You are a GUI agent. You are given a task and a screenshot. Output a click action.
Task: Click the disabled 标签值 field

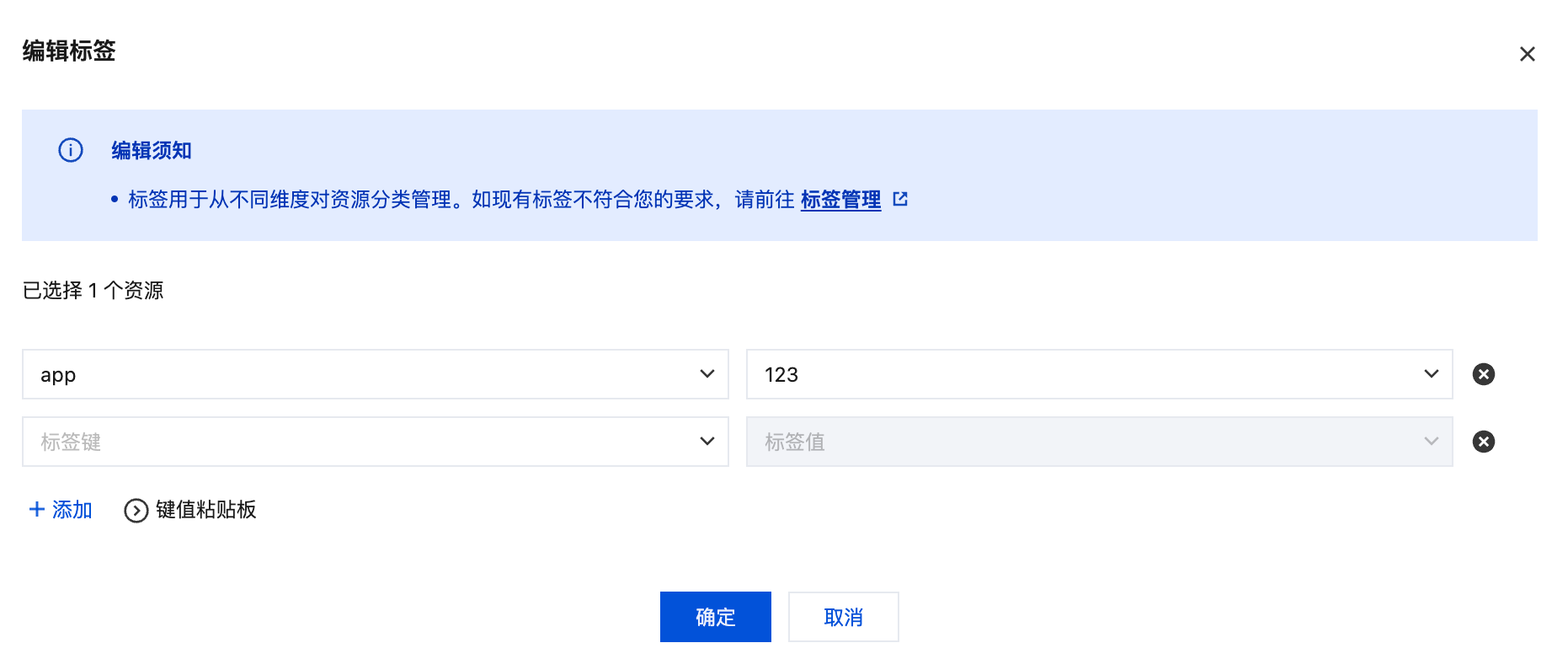[x=1086, y=442]
